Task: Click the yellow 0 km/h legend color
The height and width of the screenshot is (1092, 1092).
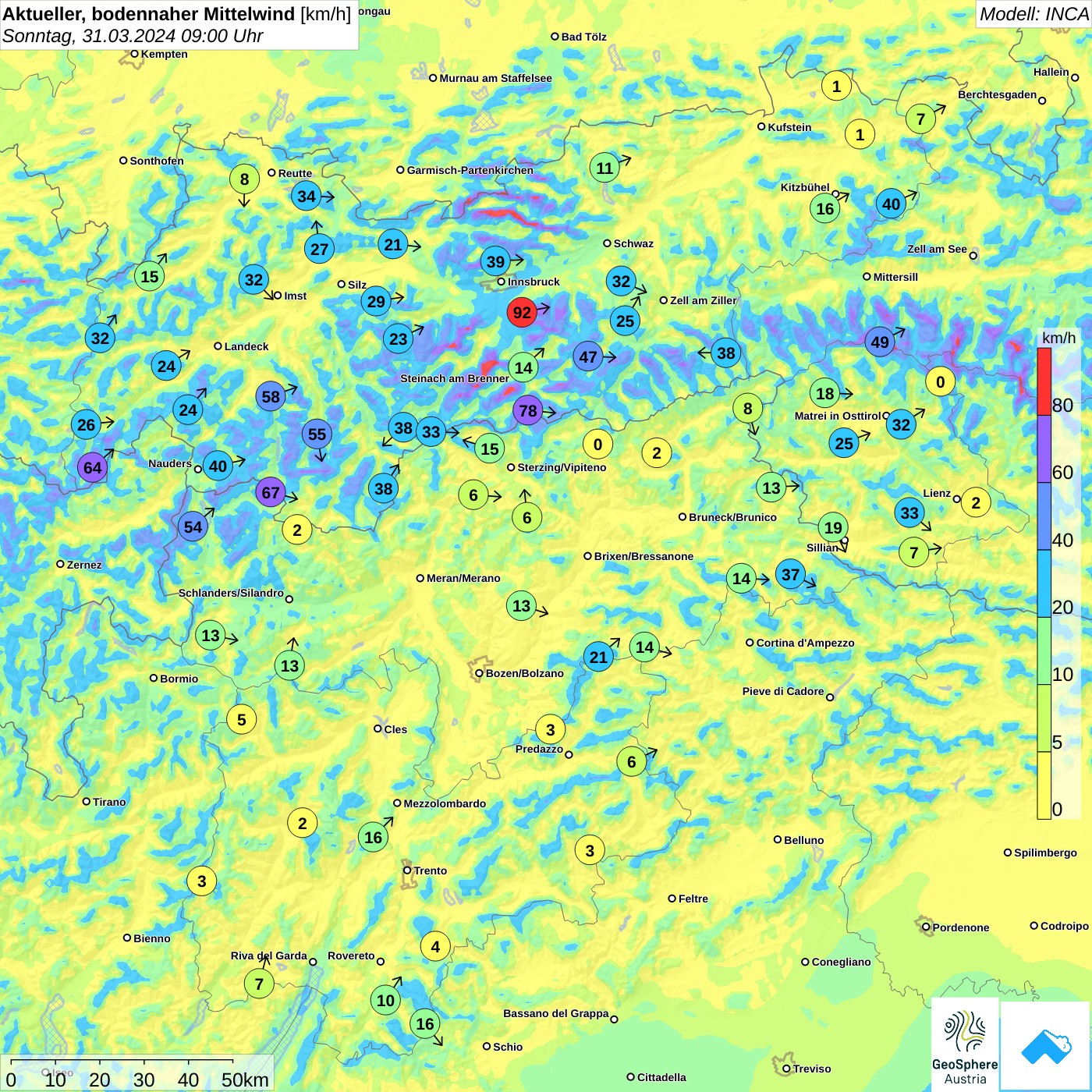Action: click(x=1044, y=785)
